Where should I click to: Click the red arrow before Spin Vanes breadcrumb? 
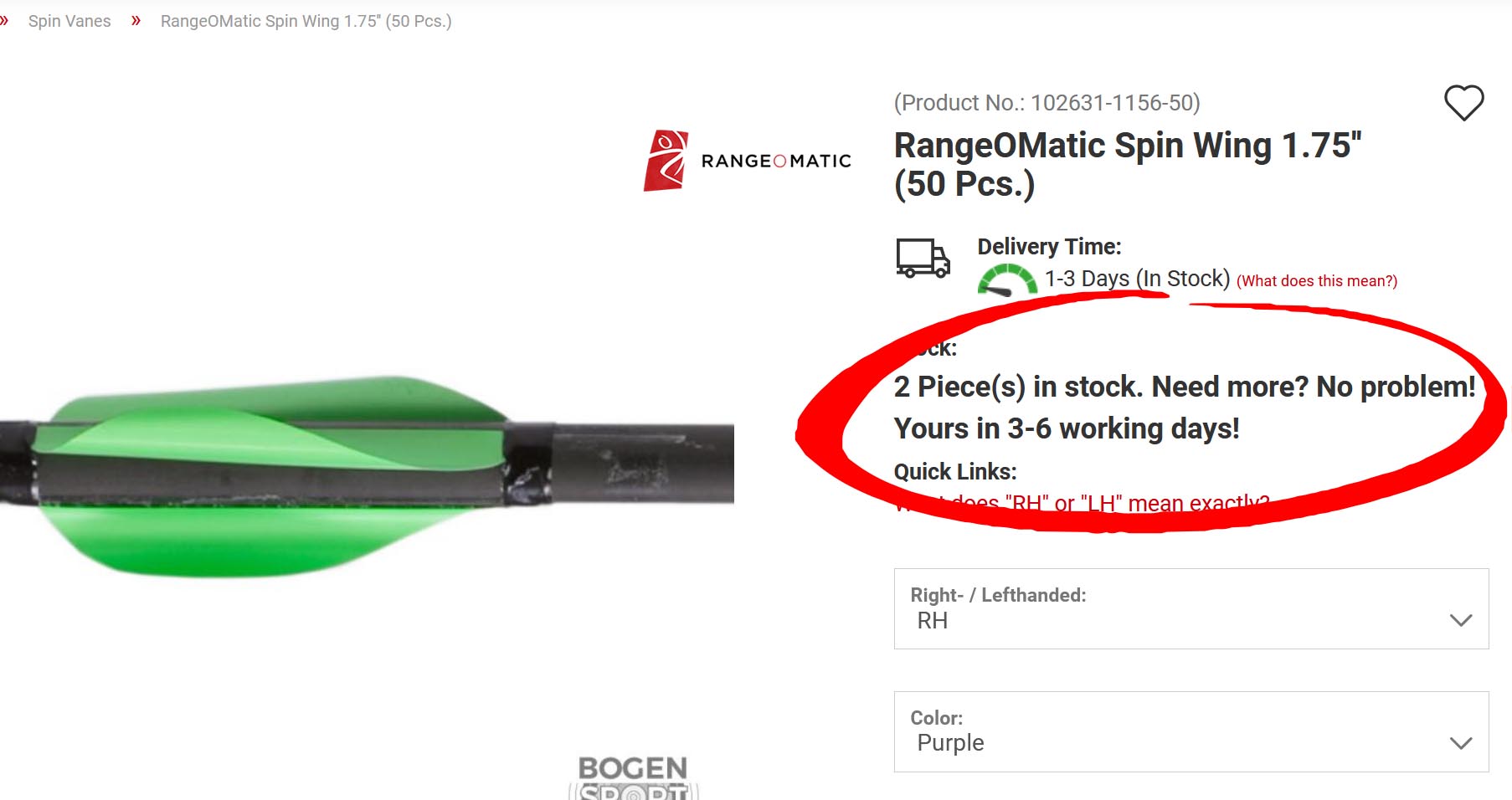pos(4,21)
